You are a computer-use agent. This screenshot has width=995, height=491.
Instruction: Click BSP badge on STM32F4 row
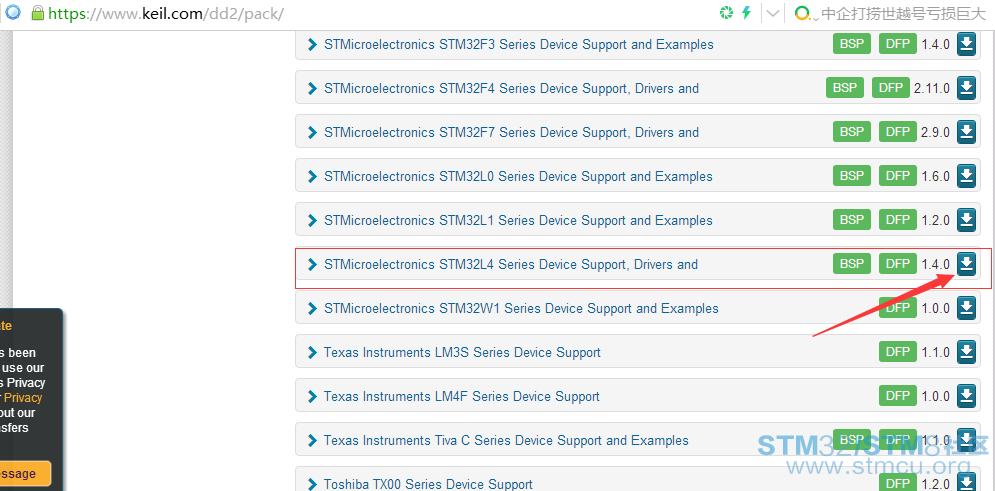845,88
